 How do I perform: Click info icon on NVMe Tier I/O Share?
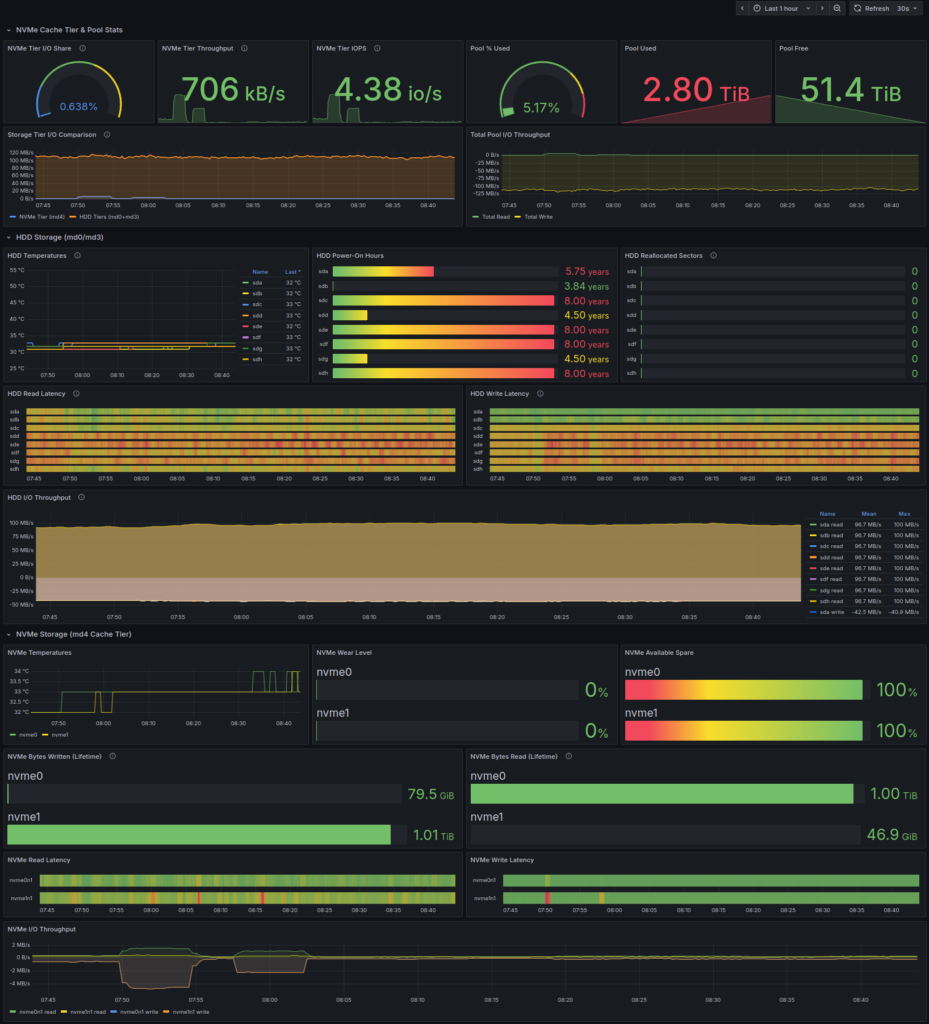click(82, 47)
